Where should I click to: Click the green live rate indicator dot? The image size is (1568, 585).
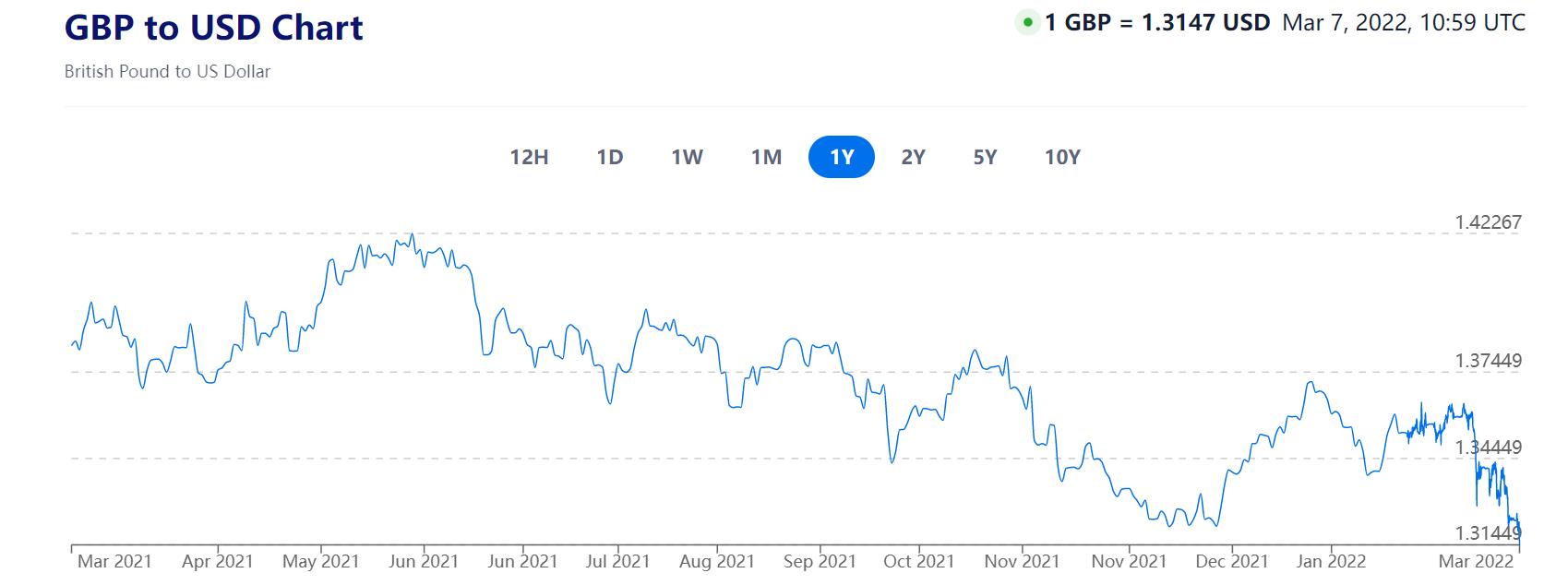(x=1027, y=22)
